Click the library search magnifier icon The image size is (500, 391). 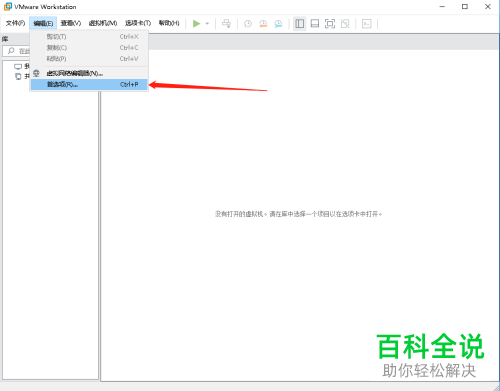click(11, 51)
